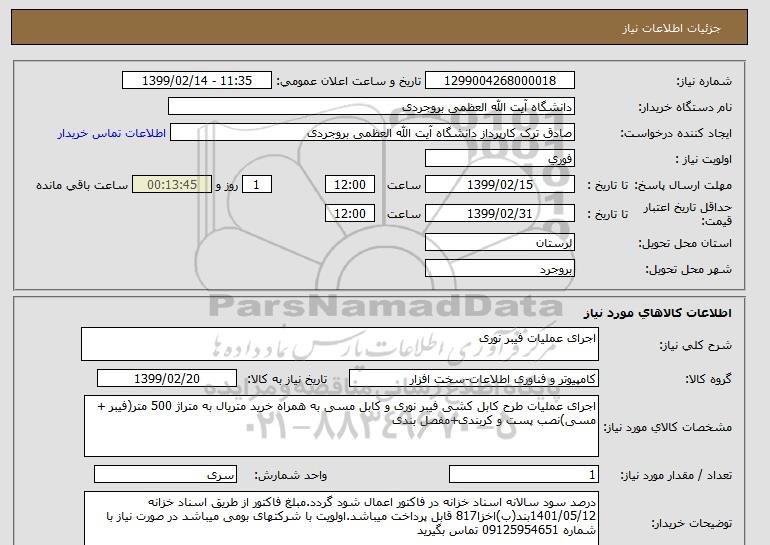Click the اولویت نیاز label

[x=704, y=160]
